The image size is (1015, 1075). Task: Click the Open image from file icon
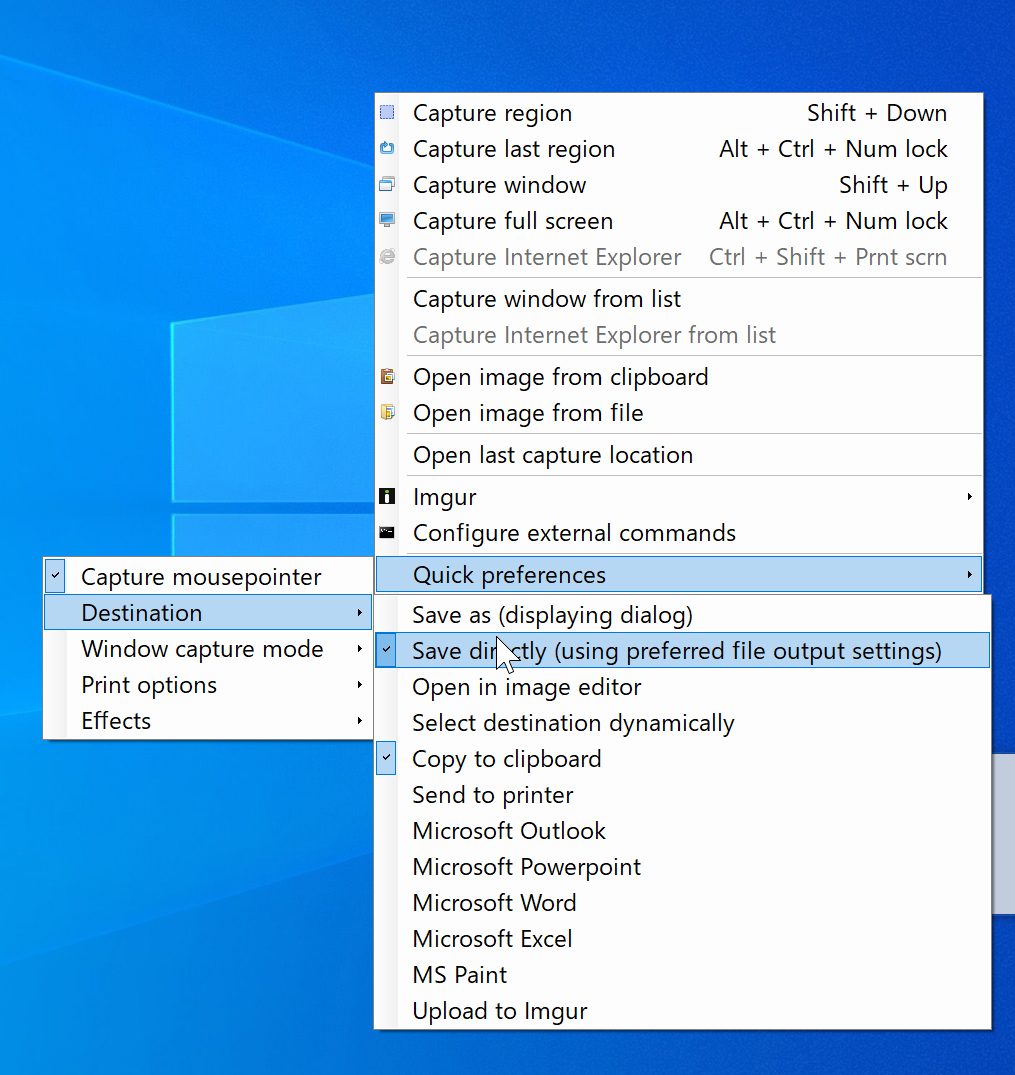click(x=387, y=413)
